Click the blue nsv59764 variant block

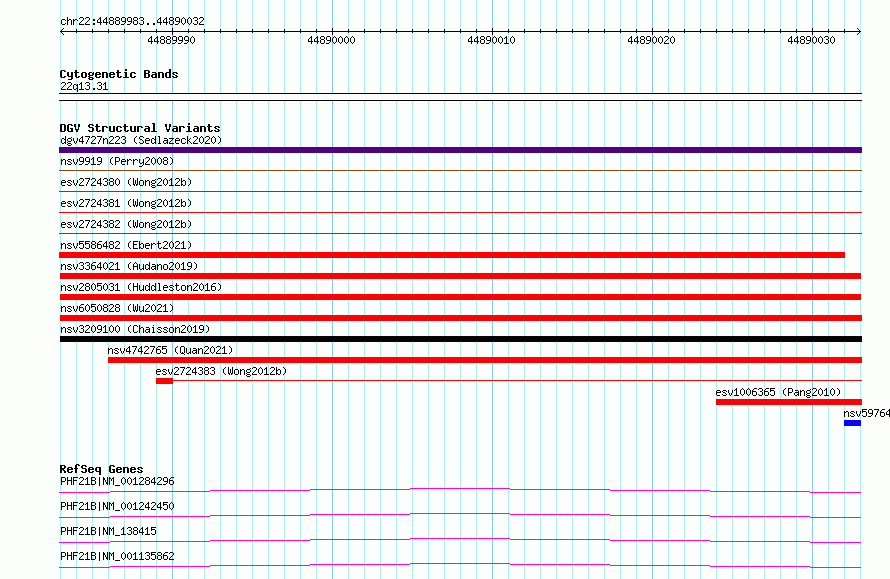(x=853, y=423)
